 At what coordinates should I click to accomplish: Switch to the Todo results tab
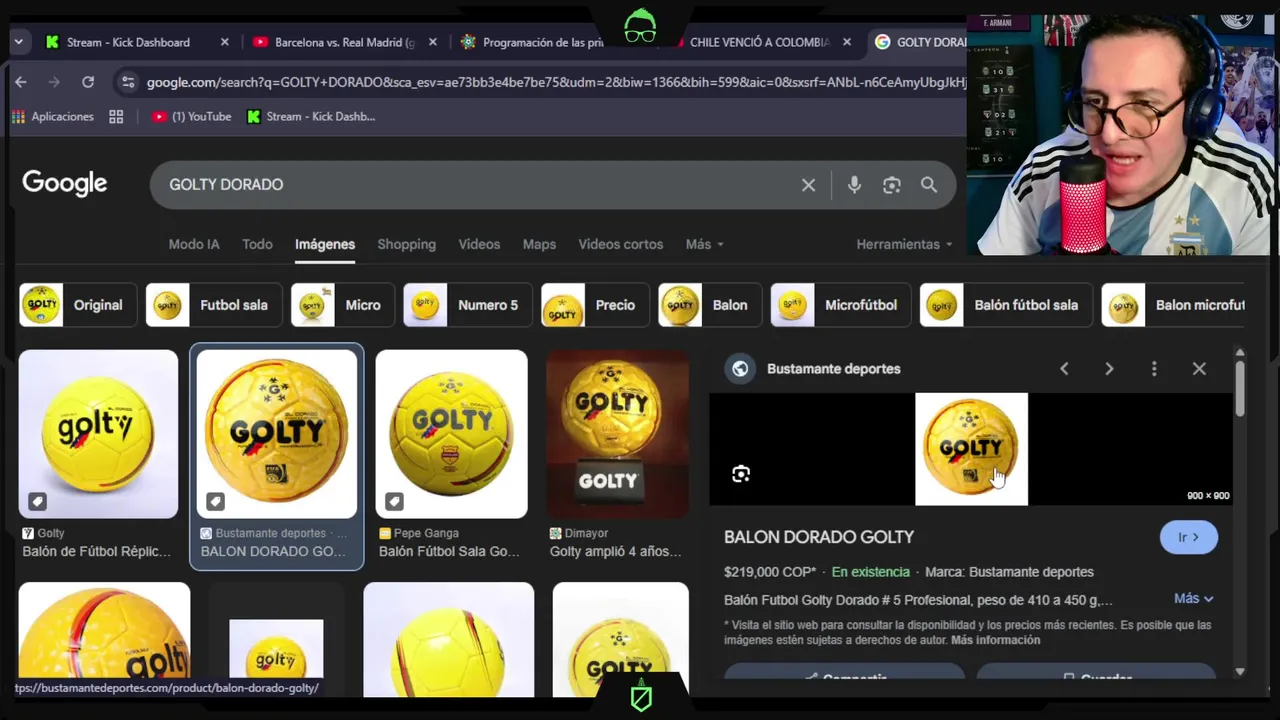257,244
